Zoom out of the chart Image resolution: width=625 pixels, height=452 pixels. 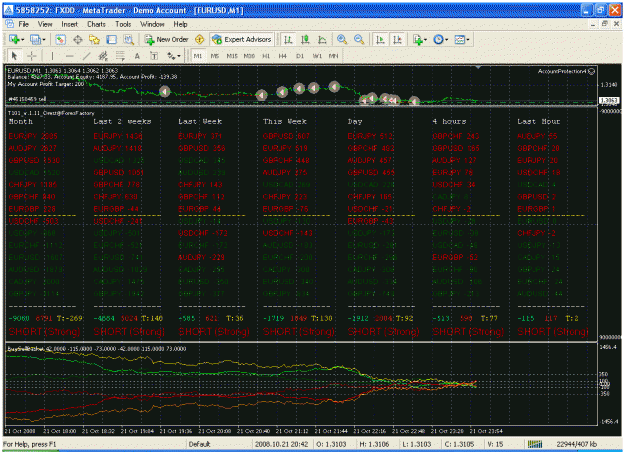[x=359, y=39]
